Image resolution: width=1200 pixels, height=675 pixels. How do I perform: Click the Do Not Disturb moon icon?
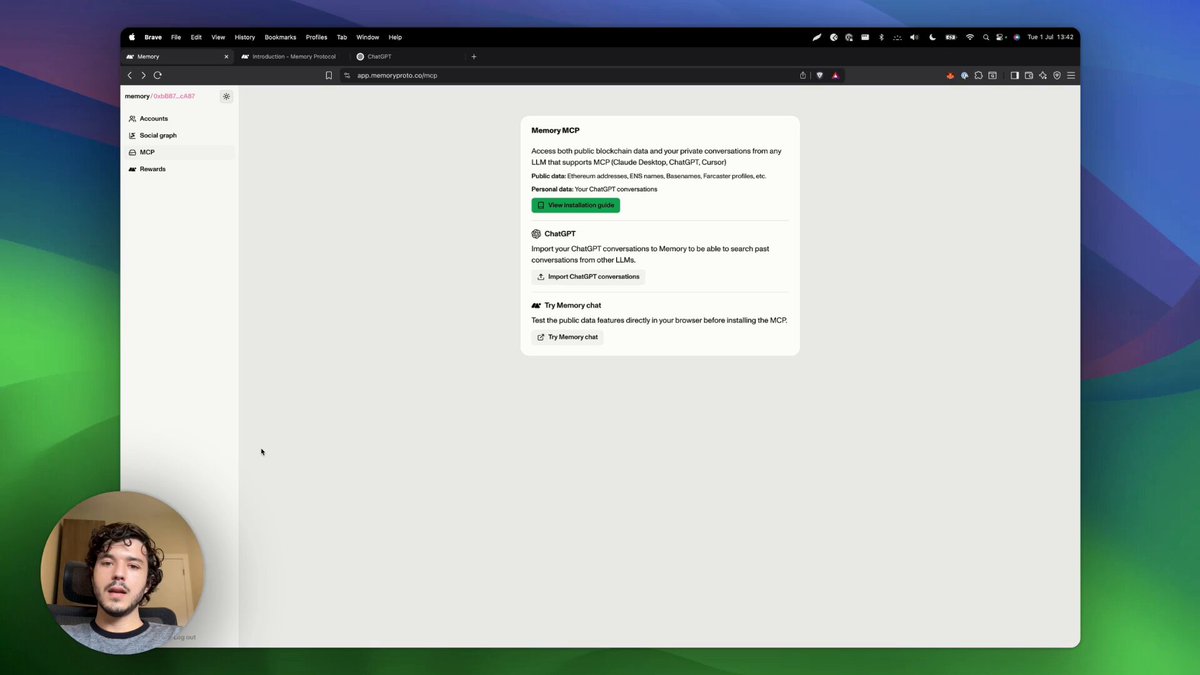pos(932,37)
